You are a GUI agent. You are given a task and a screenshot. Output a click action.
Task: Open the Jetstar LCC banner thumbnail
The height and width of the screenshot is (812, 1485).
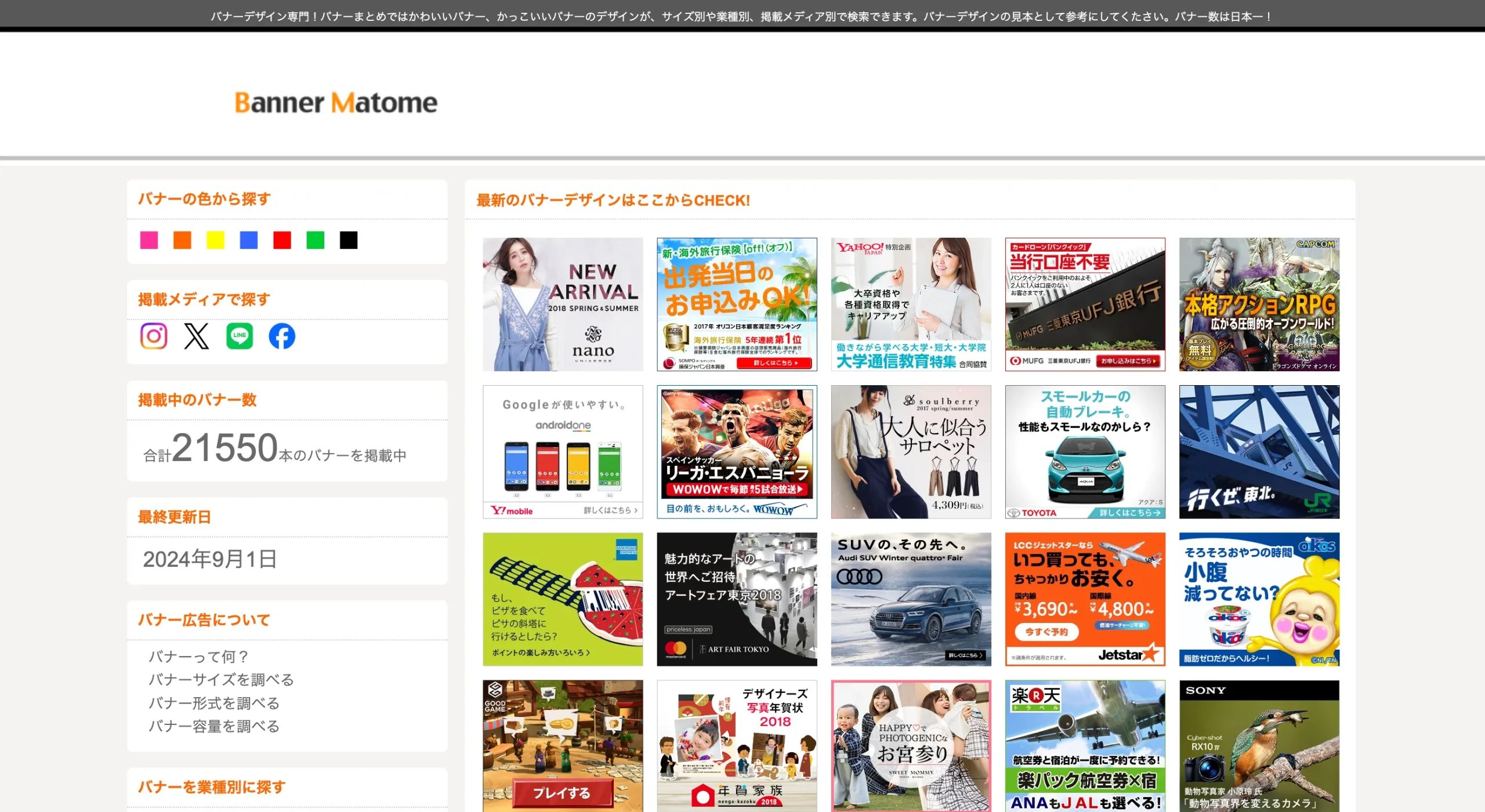pos(1085,599)
